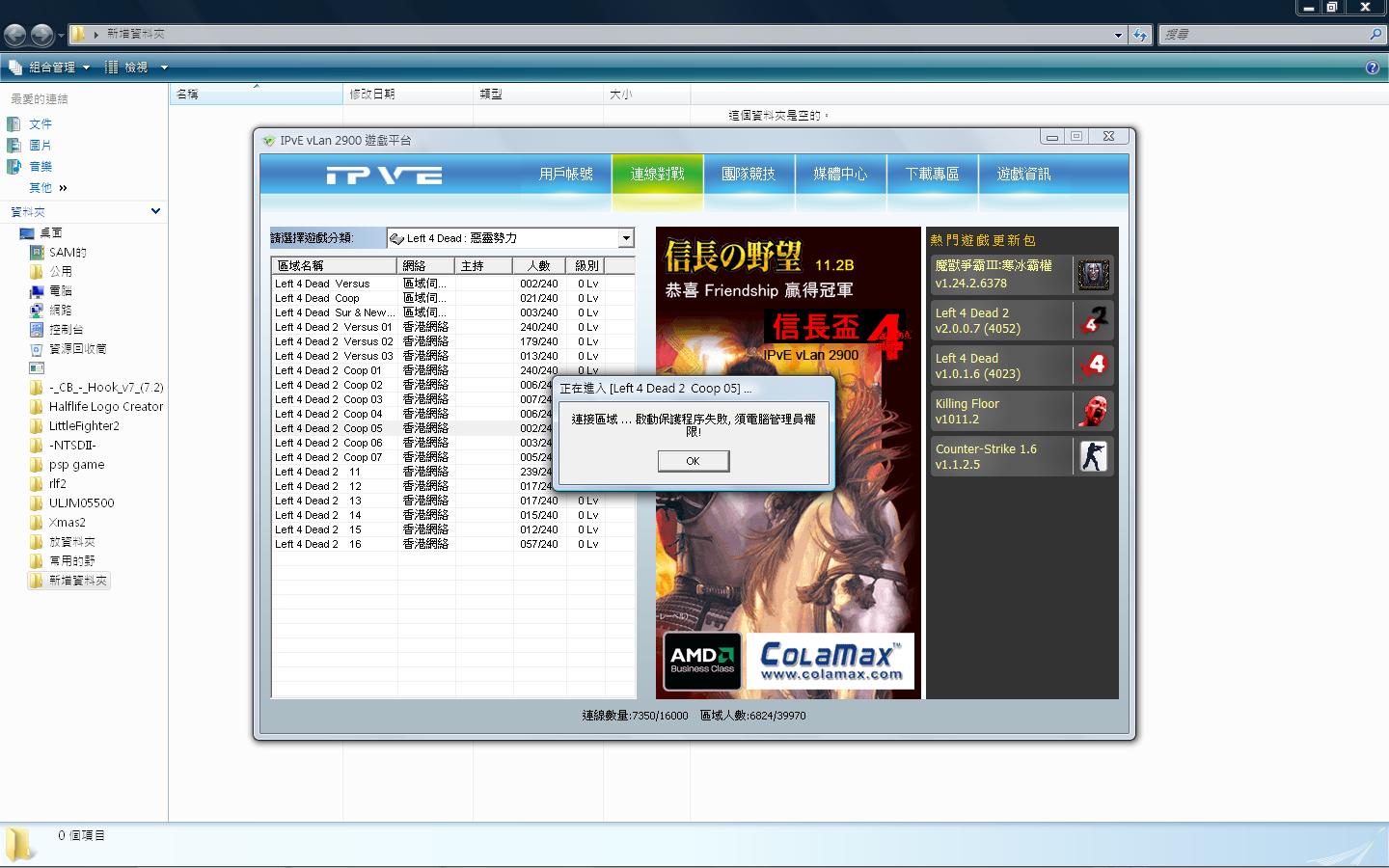
Task: Open recent pages dropdown beside forward button
Action: pos(61,36)
